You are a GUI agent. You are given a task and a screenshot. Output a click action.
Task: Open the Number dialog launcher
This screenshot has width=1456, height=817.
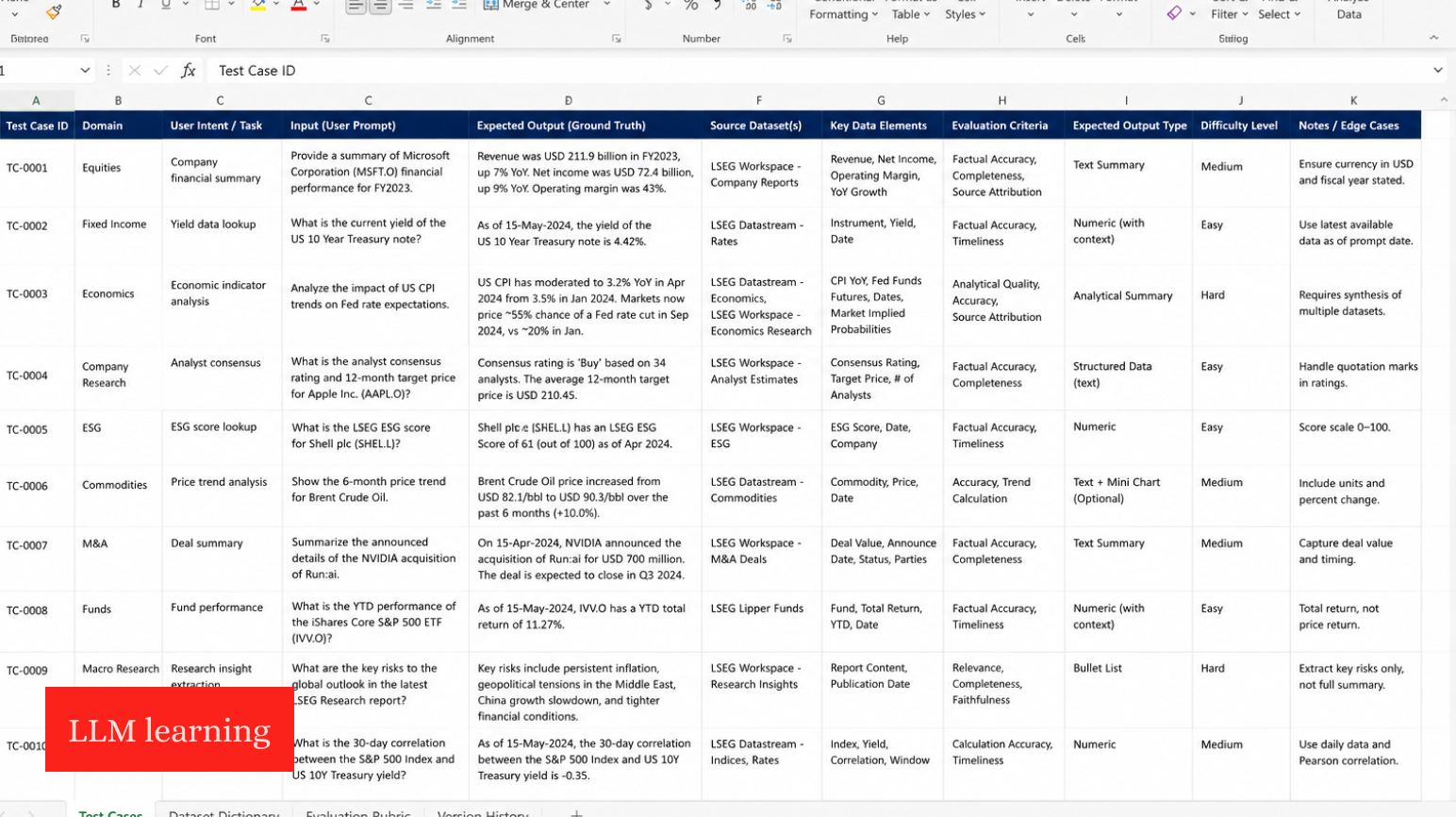coord(787,39)
